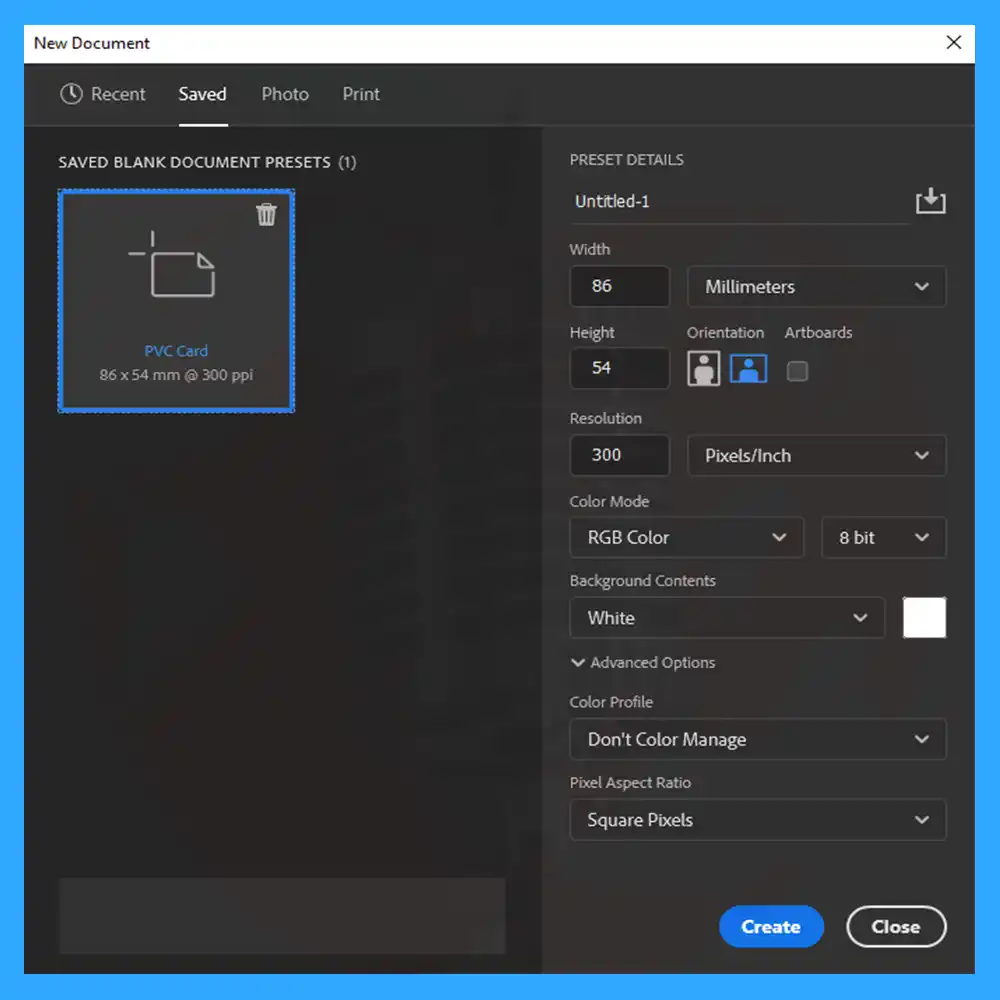The width and height of the screenshot is (1000, 1000).
Task: Click the Recent clock icon
Action: 71,94
